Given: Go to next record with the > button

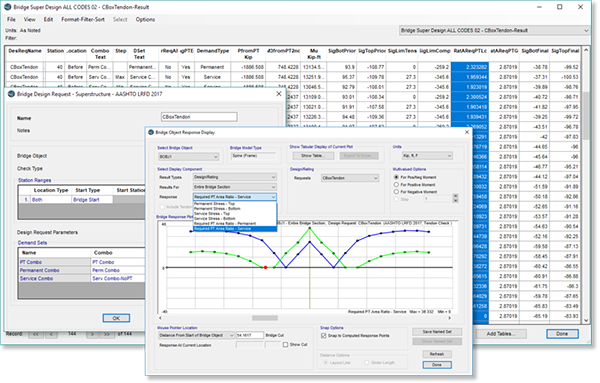Looking at the screenshot, I should coord(92,334).
